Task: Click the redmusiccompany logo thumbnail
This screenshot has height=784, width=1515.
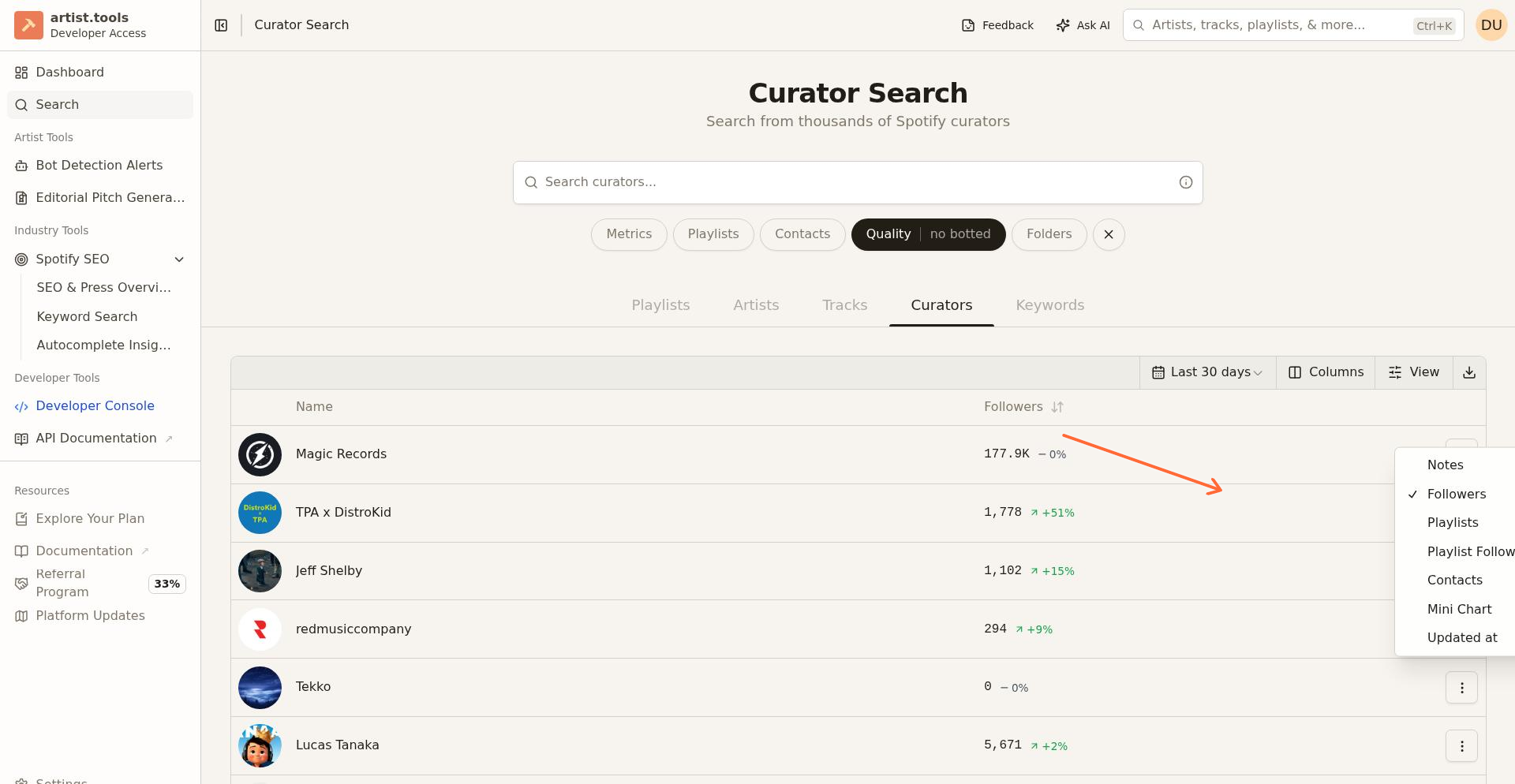Action: [260, 629]
